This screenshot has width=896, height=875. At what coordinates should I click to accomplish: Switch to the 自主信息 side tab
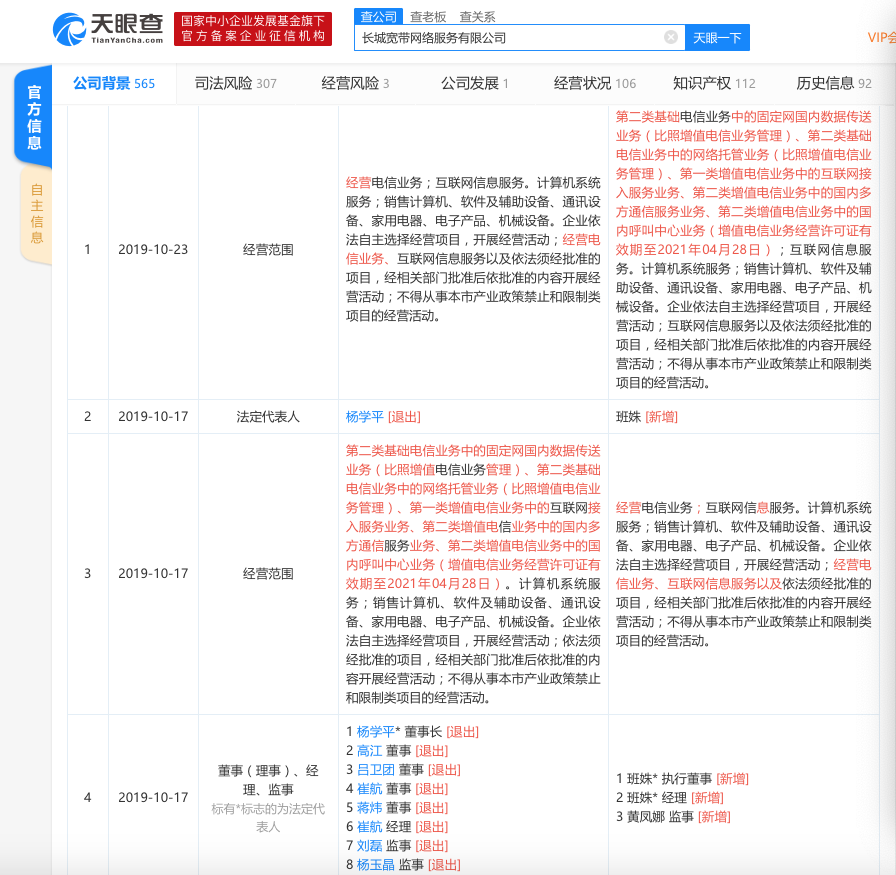(36, 213)
